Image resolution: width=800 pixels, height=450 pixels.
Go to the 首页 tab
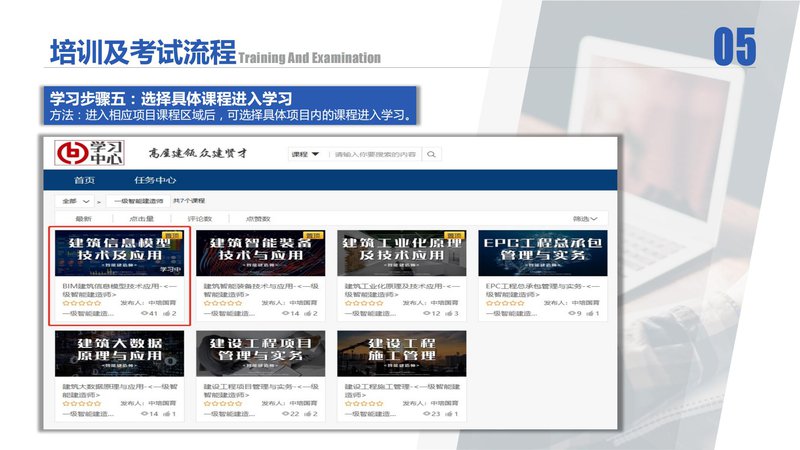click(84, 180)
